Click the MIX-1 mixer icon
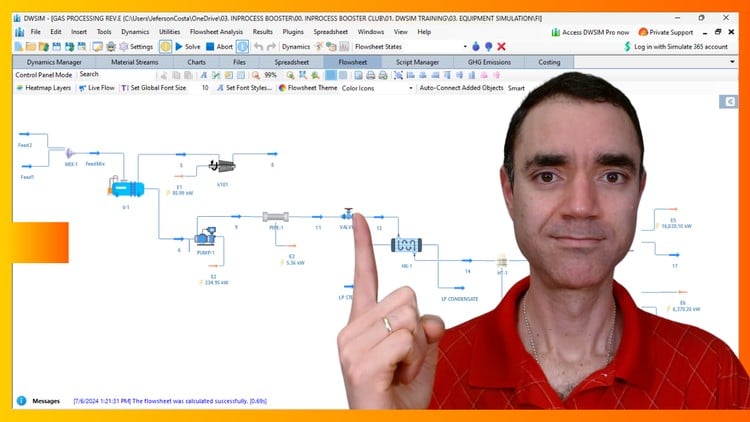The width and height of the screenshot is (750, 422). pyautogui.click(x=71, y=154)
